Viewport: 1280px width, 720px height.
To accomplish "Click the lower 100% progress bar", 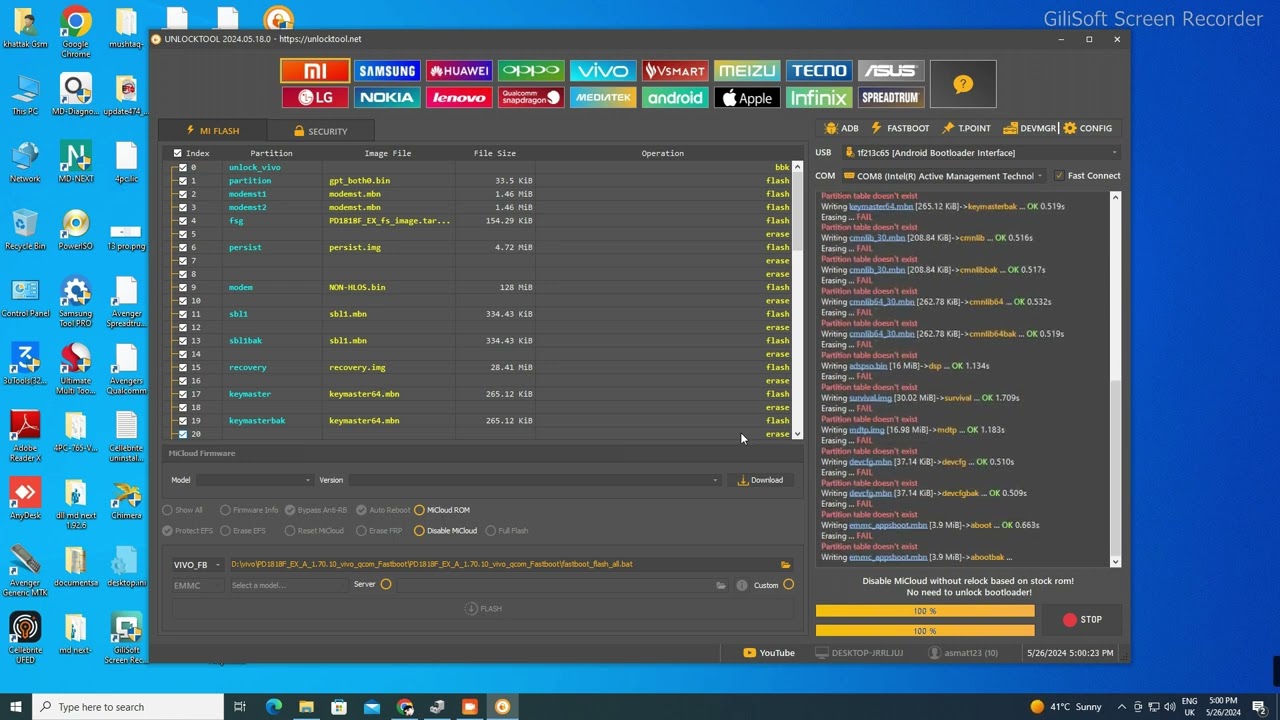I will tap(925, 631).
